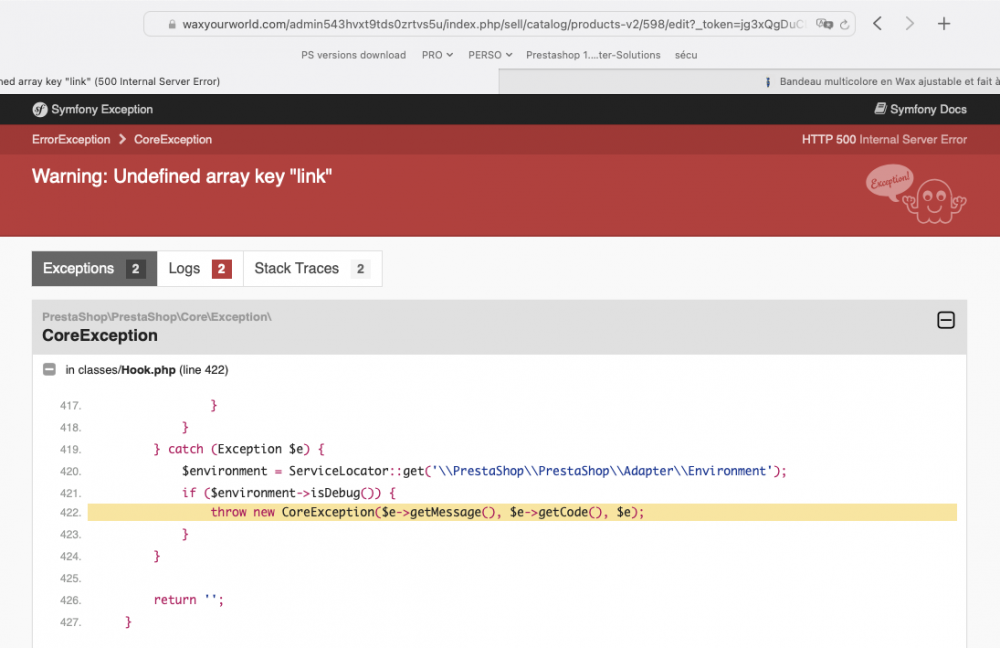Click the Symfony ghost exception illustration
The width and height of the screenshot is (1000, 648).
click(x=916, y=195)
